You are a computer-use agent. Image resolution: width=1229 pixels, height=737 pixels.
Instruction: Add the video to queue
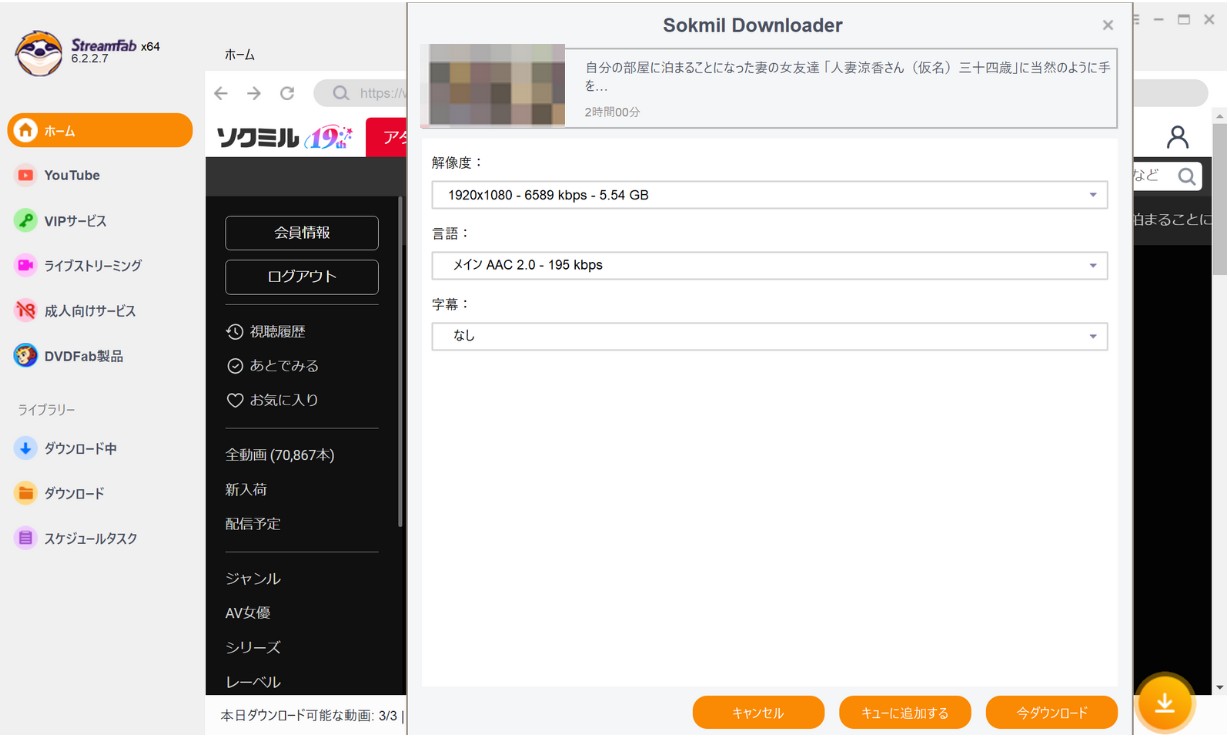pos(905,713)
